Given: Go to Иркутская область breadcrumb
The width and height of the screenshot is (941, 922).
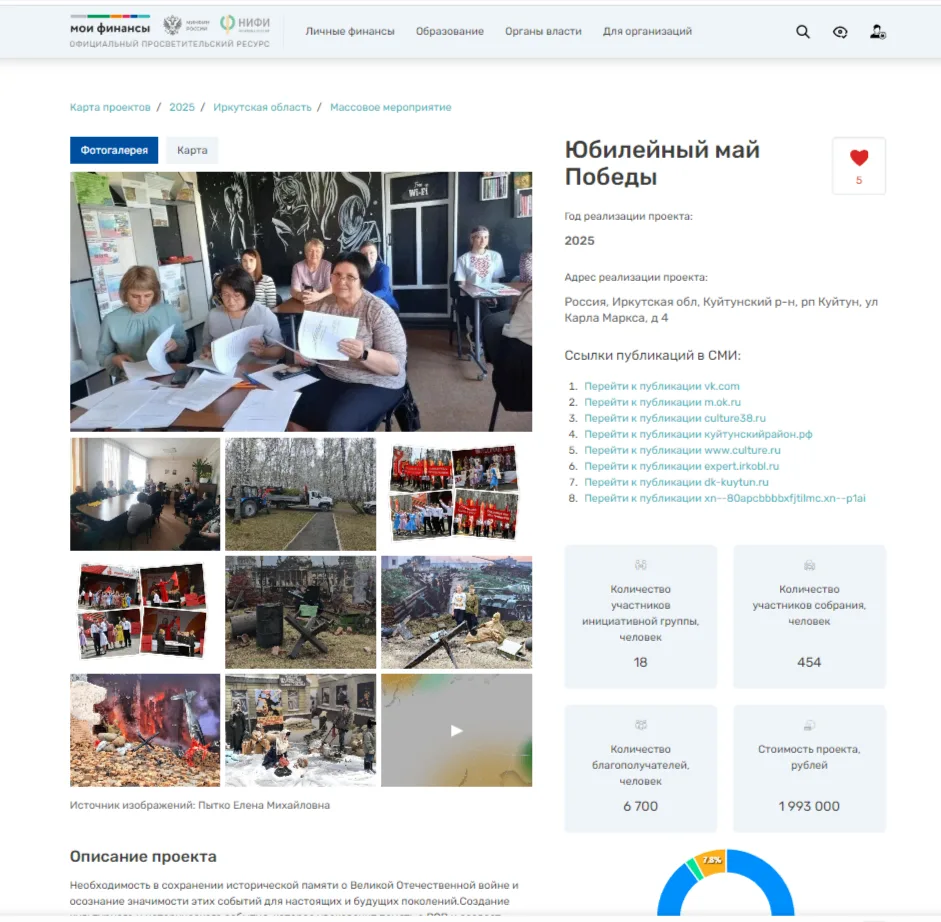Looking at the screenshot, I should tap(262, 107).
